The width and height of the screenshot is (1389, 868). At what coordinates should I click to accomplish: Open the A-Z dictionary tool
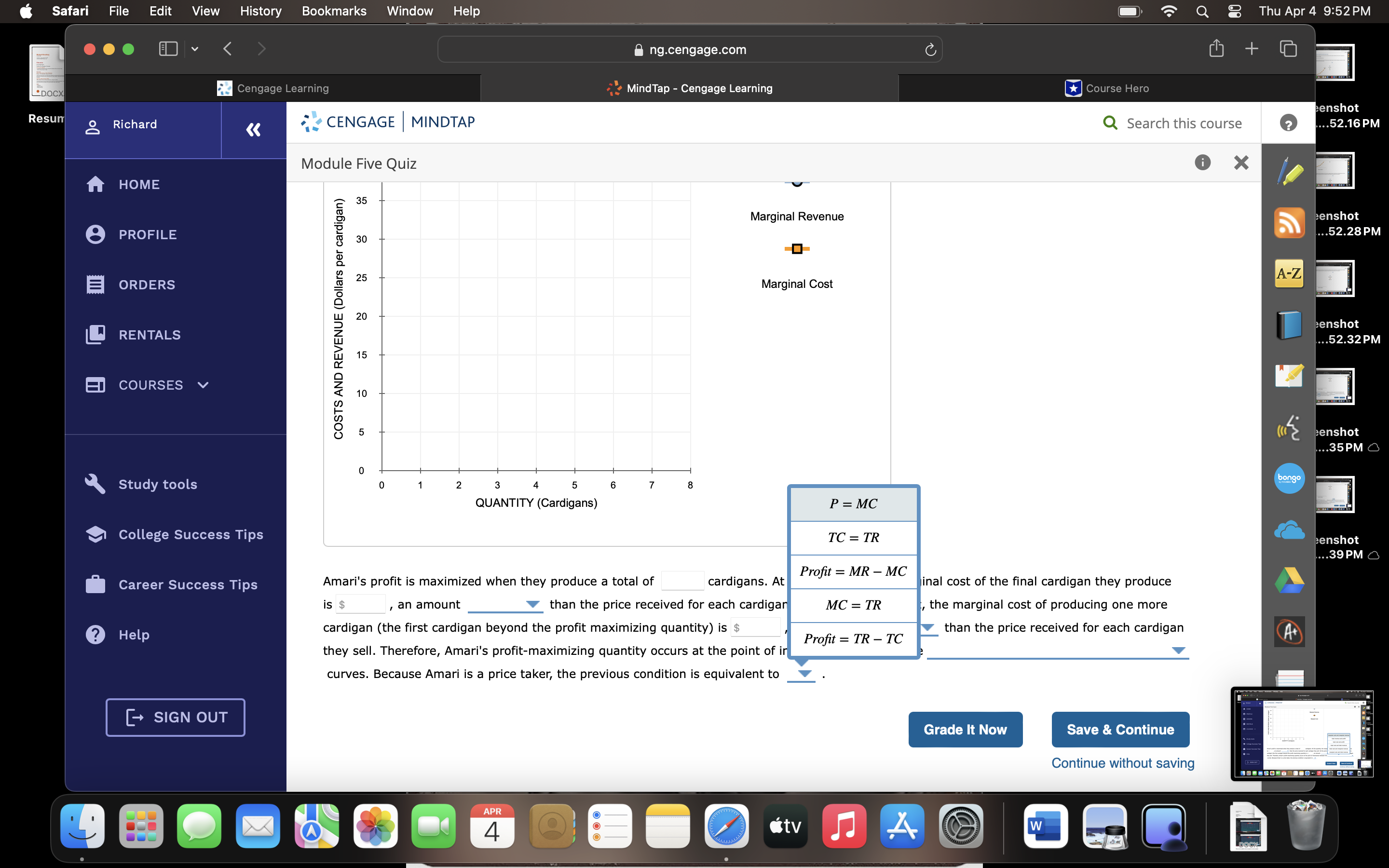[1289, 274]
